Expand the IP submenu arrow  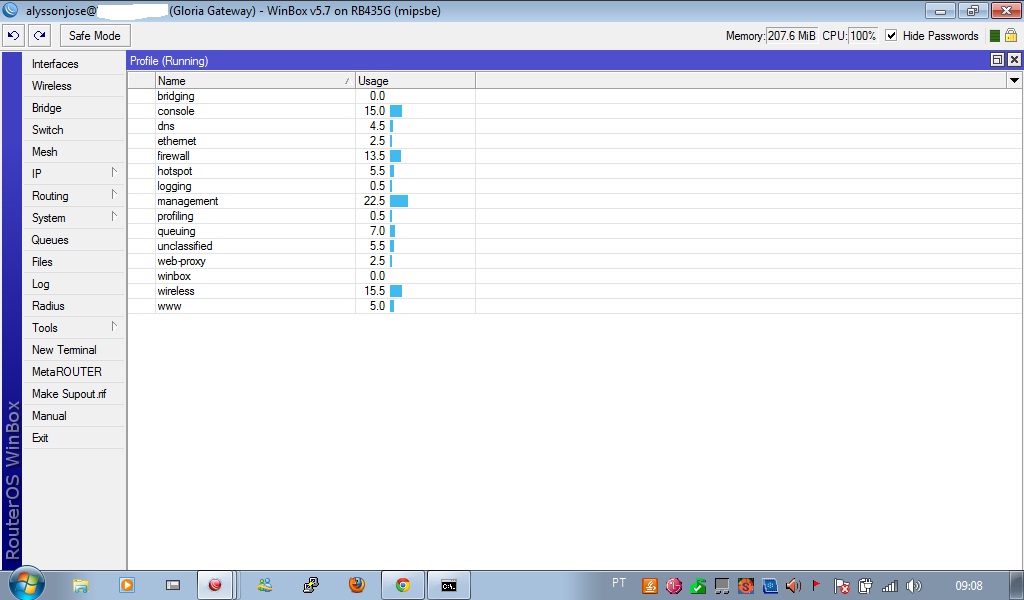point(114,172)
